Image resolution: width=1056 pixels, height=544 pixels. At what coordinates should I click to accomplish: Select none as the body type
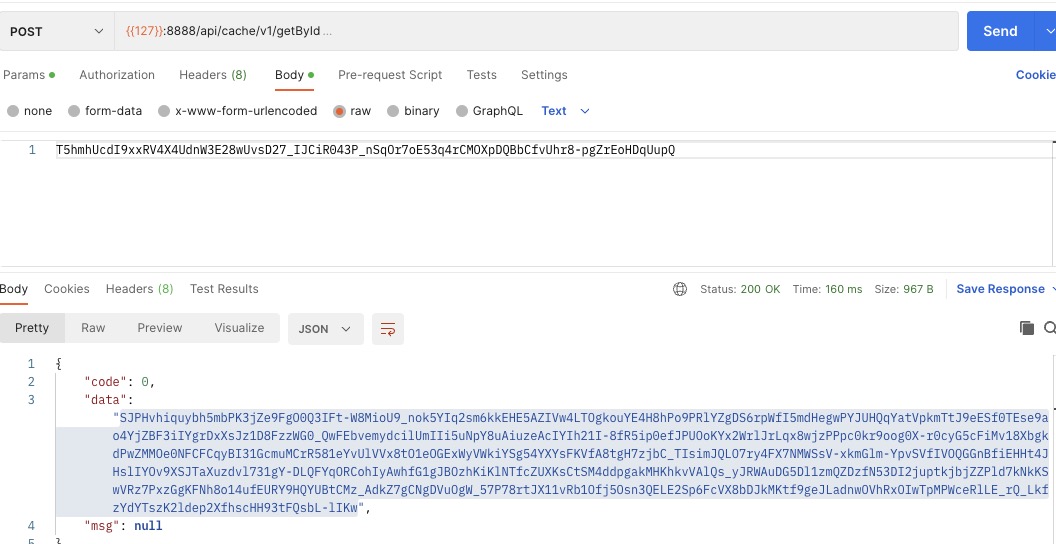(13, 111)
